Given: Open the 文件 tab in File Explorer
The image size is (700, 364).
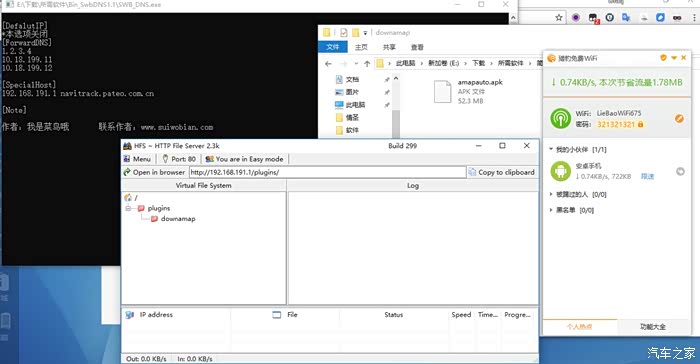Looking at the screenshot, I should tap(333, 47).
